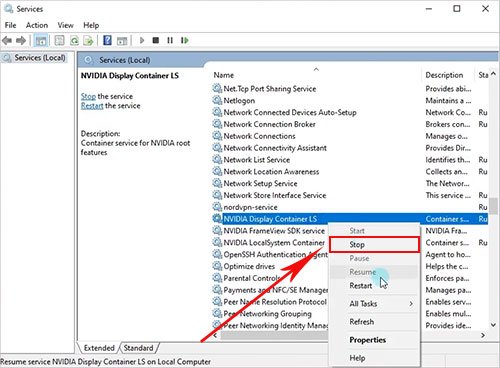This screenshot has width=500, height=368.
Task: Choose Properties in the context menu
Action: click(x=374, y=340)
